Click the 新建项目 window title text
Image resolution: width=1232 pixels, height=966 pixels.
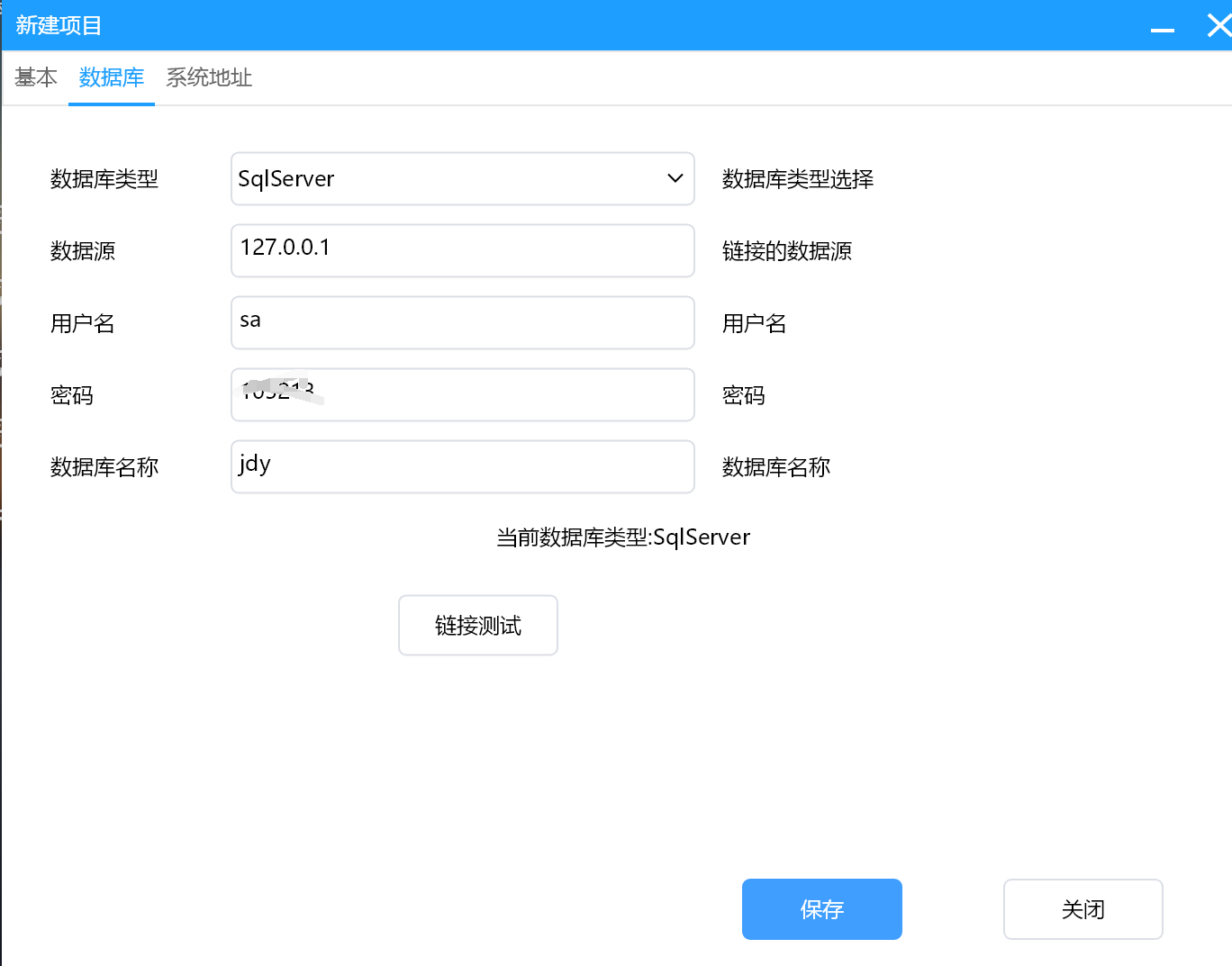click(x=59, y=25)
